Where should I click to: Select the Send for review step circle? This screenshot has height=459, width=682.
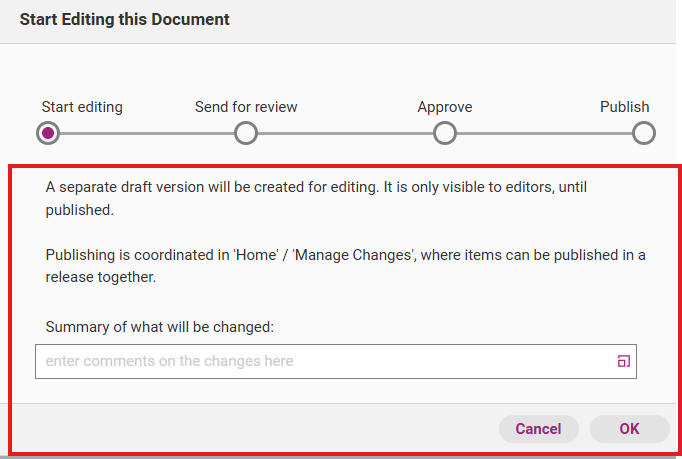coord(245,133)
